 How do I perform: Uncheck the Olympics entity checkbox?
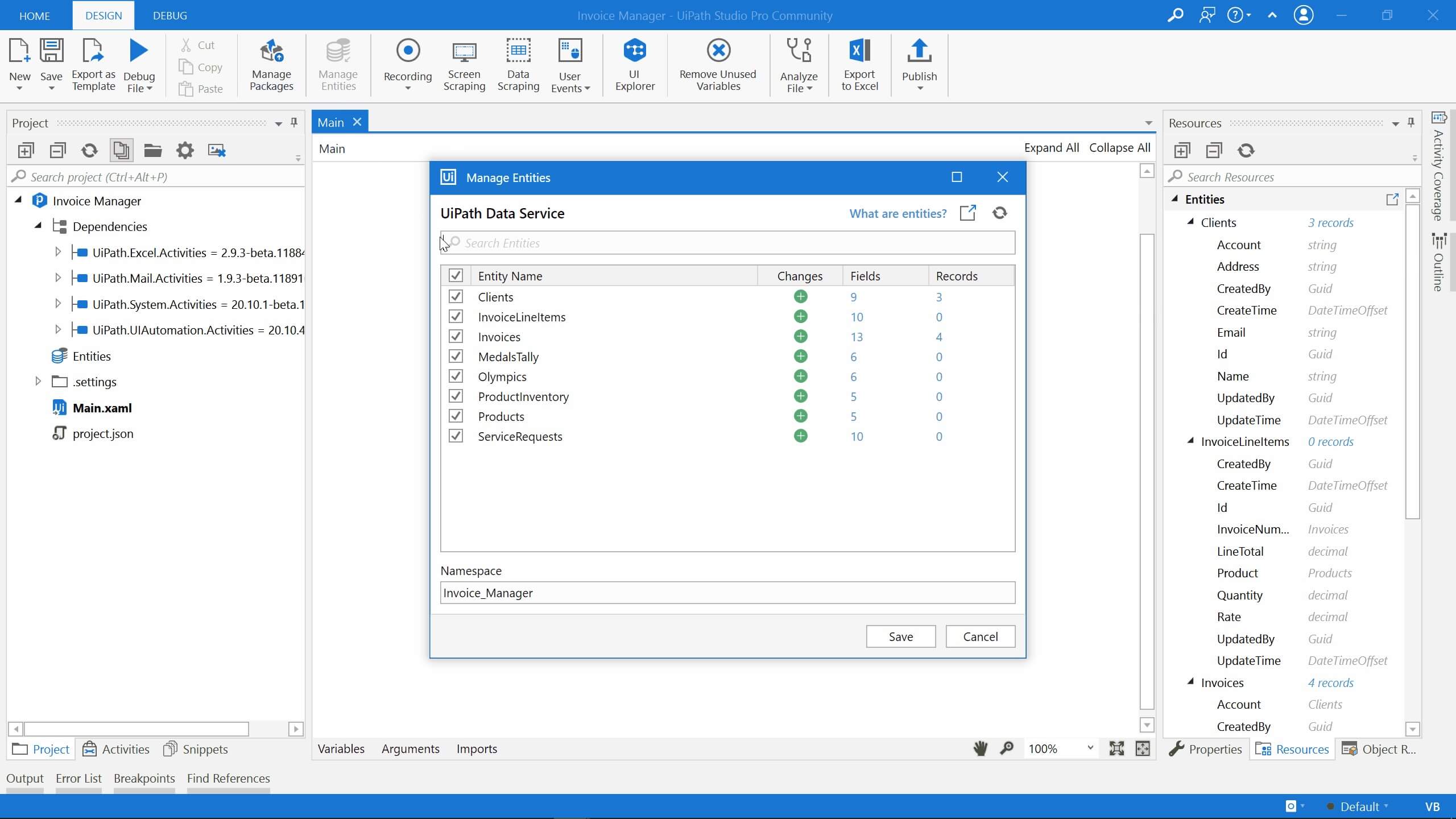[x=456, y=376]
